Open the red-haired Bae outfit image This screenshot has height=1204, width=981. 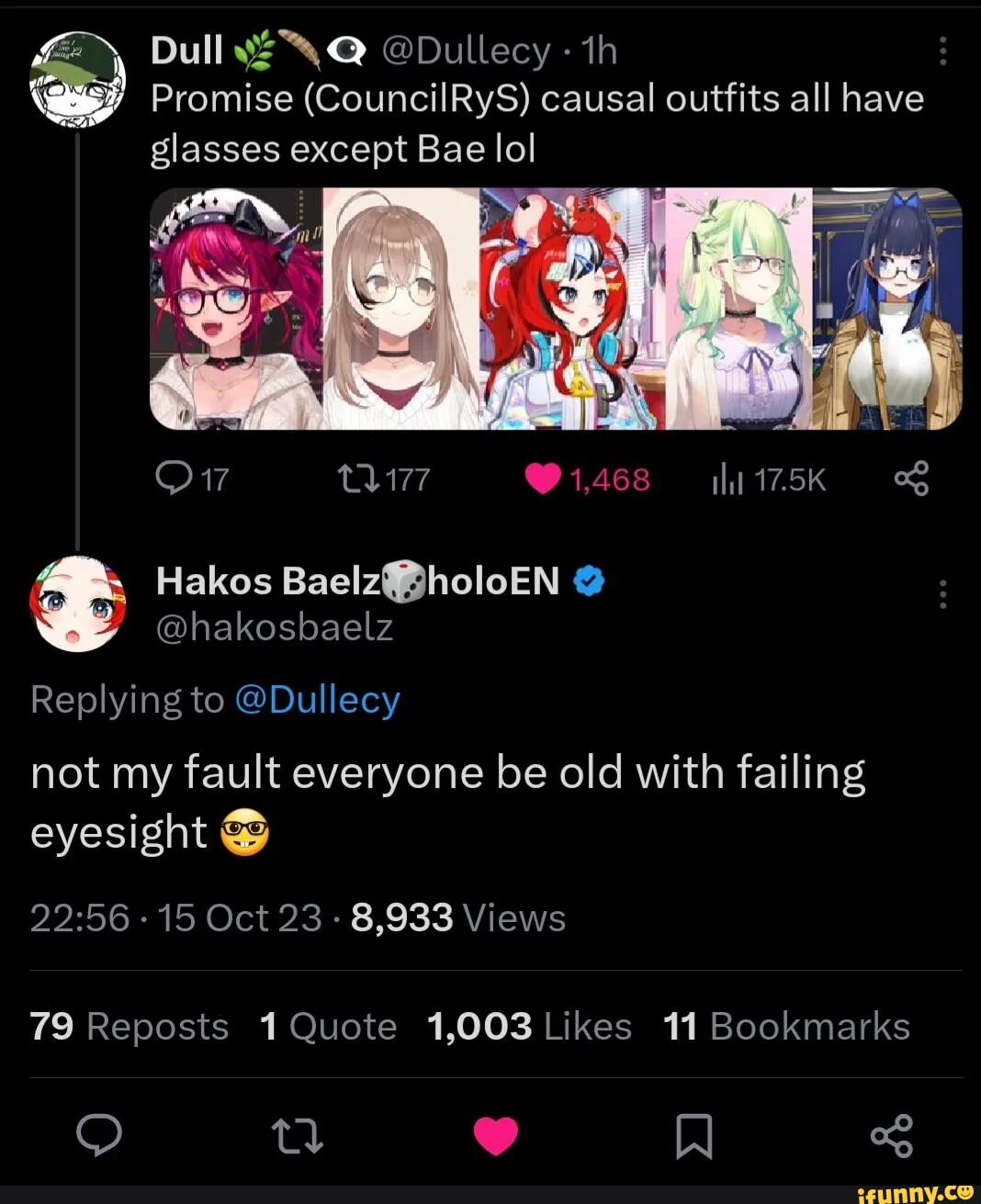pos(571,309)
